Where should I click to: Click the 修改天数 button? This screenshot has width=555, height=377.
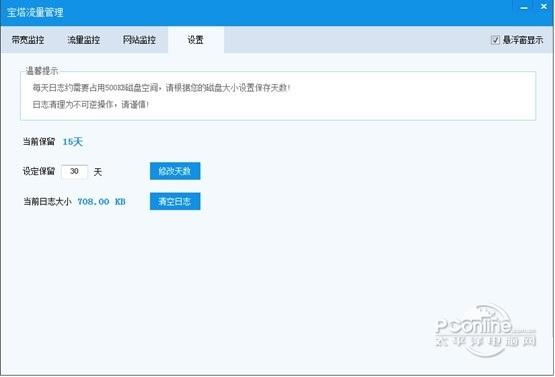[x=175, y=171]
